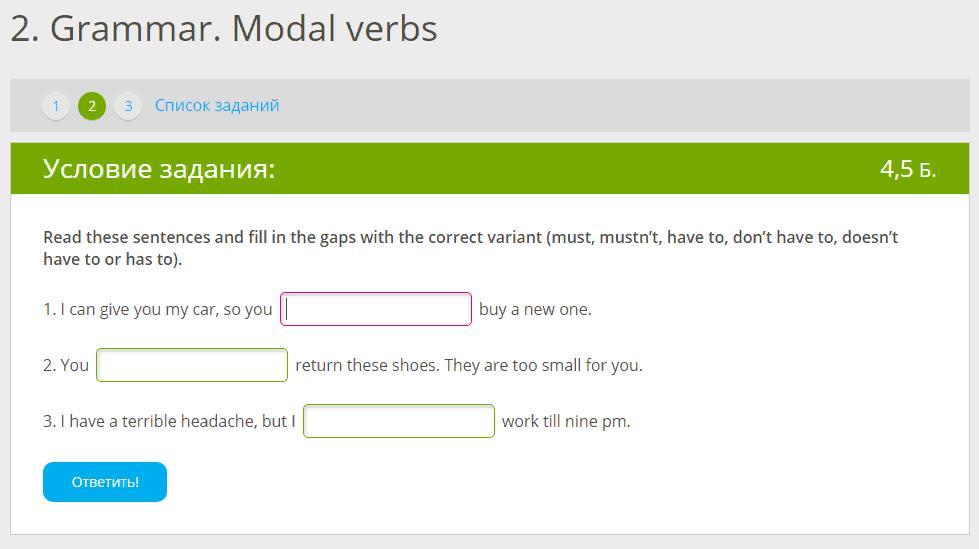Click the text "buy a new one."
Screen dimensions: 979x549
pos(535,309)
